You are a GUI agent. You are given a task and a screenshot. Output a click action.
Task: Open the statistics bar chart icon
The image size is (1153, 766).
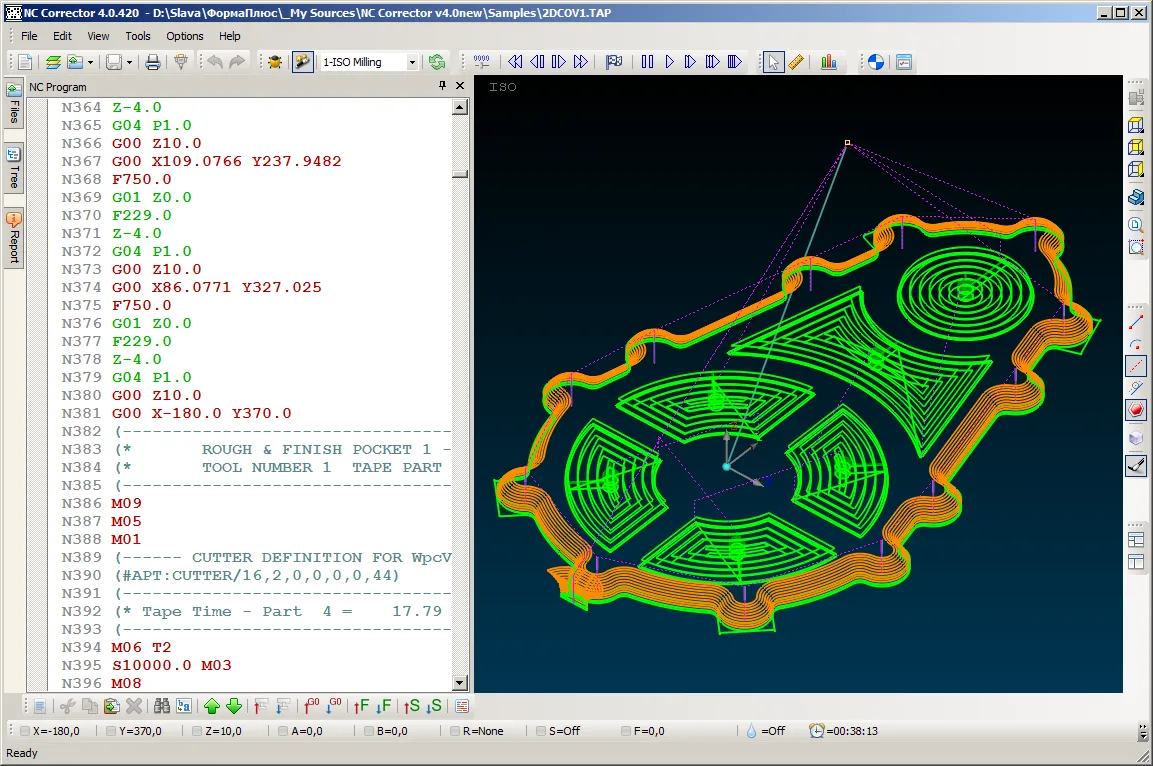829,61
